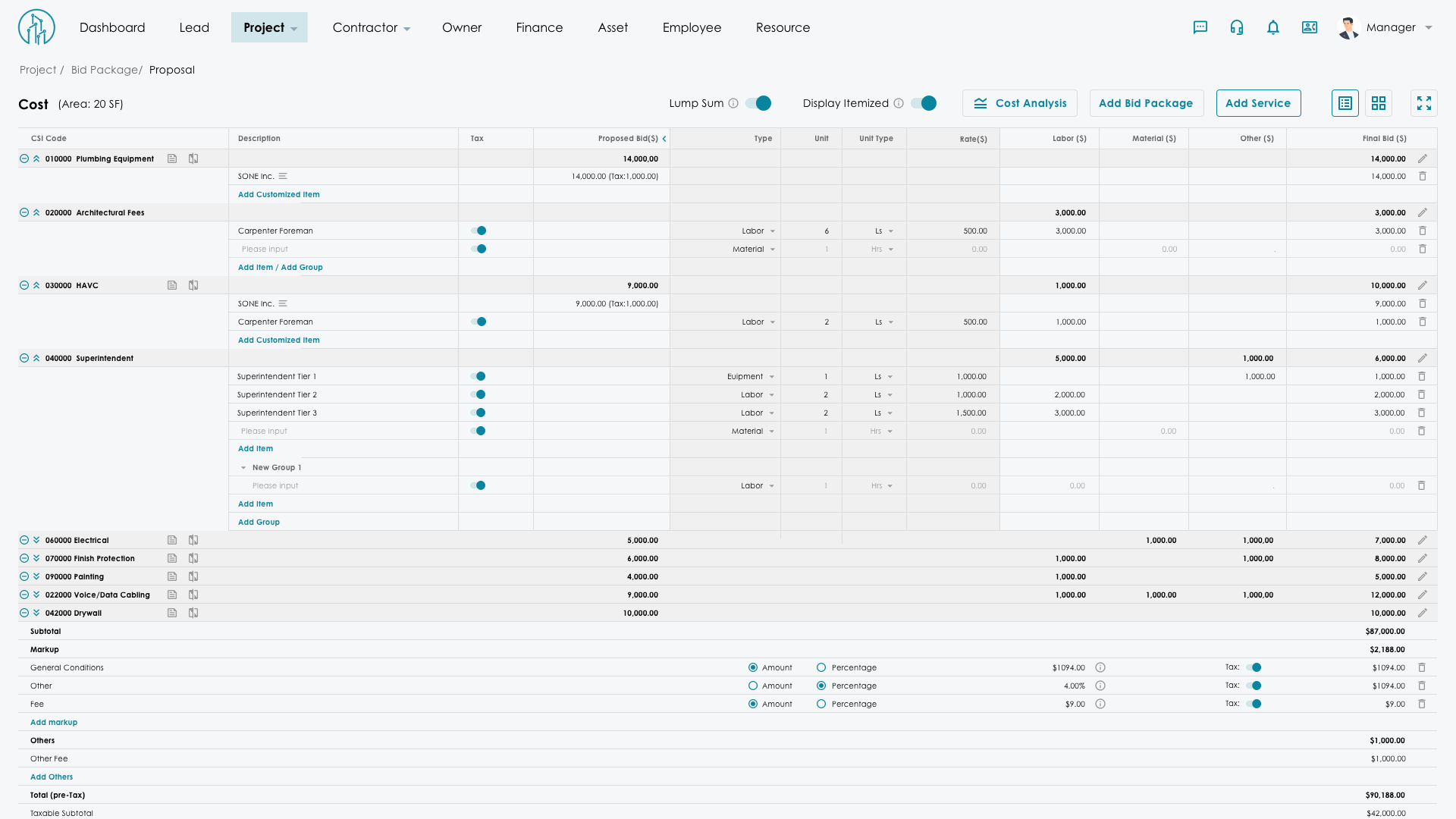The image size is (1456, 819).
Task: Go to the Finance tab
Action: (539, 27)
